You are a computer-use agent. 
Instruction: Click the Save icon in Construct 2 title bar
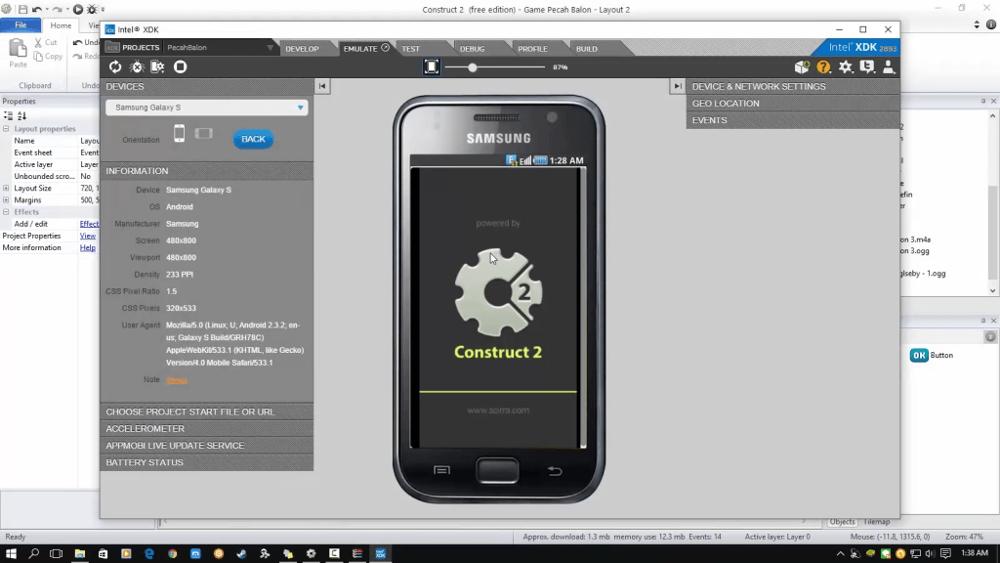click(23, 10)
